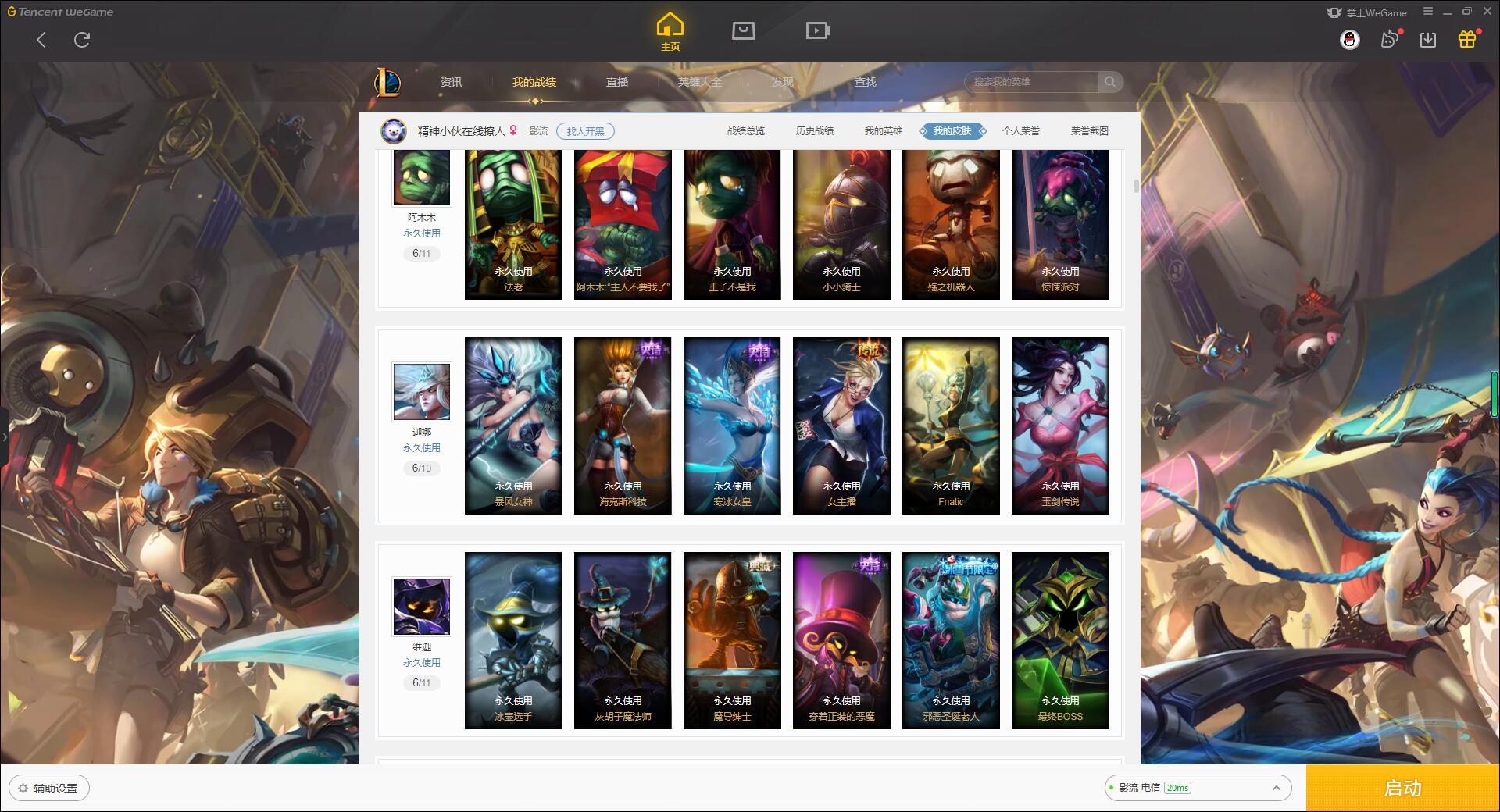This screenshot has width=1500, height=812.
Task: Click the 掌上WeGame mobile link
Action: (x=1367, y=12)
